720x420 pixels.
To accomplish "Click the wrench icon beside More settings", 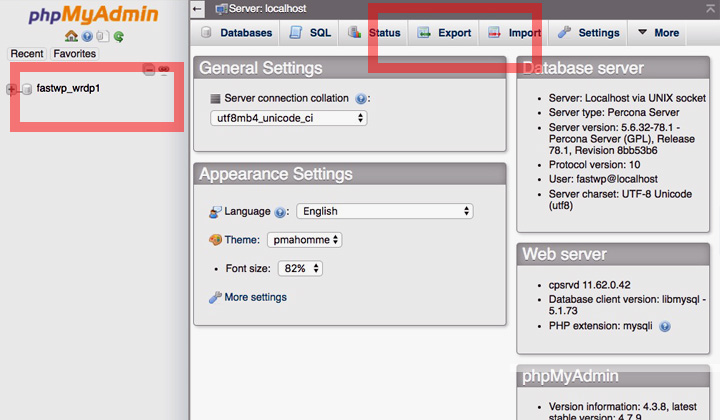I will point(215,297).
